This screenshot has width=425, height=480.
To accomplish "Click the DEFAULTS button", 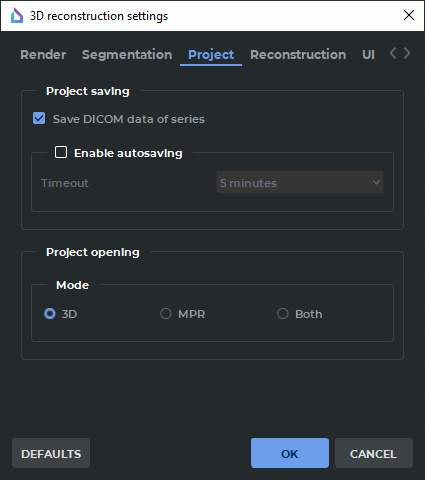I will click(x=51, y=453).
